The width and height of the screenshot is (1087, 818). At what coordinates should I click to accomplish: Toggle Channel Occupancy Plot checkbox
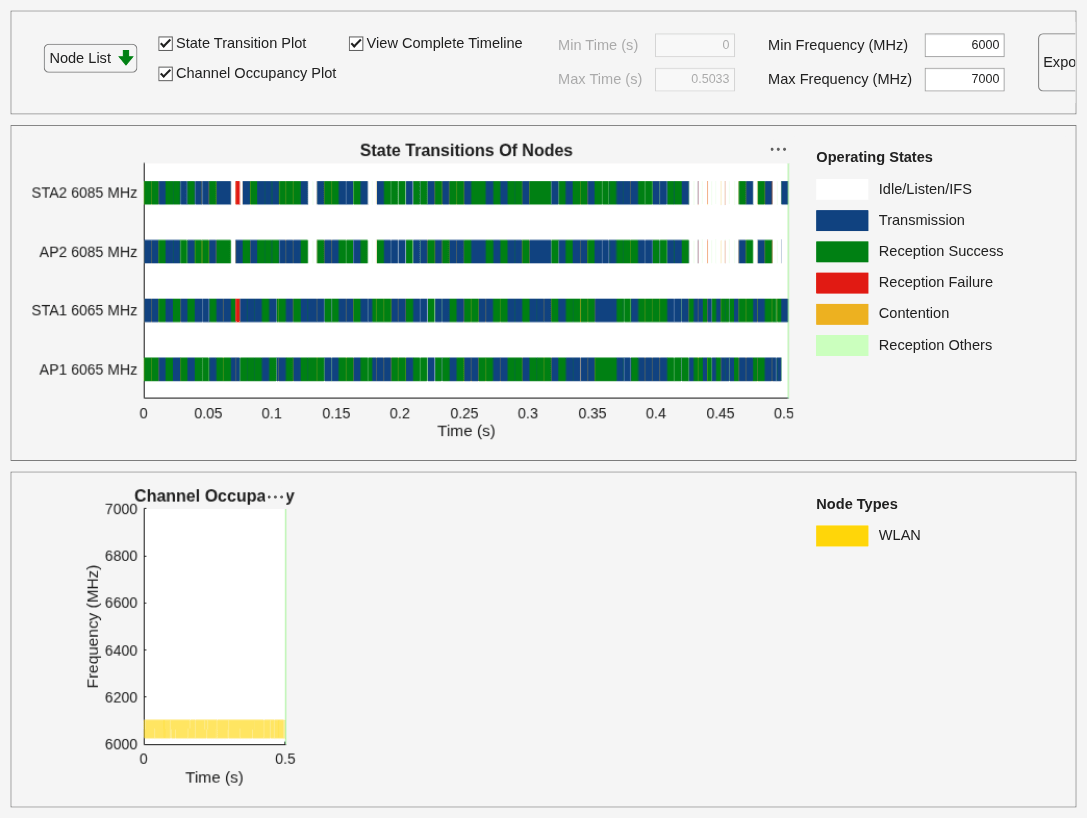click(x=165, y=73)
